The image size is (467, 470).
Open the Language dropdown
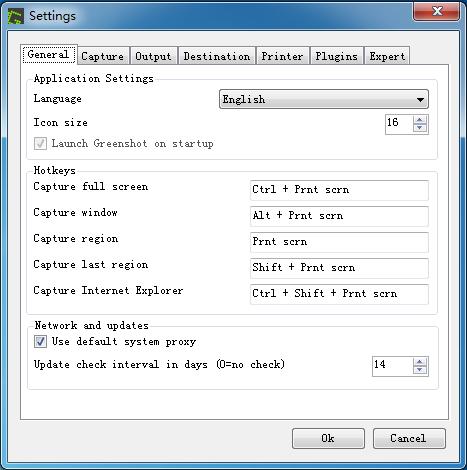[324, 99]
